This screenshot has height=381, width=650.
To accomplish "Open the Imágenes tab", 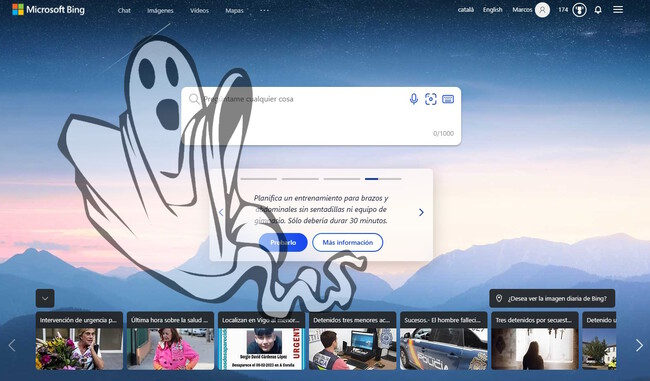I will [x=160, y=10].
